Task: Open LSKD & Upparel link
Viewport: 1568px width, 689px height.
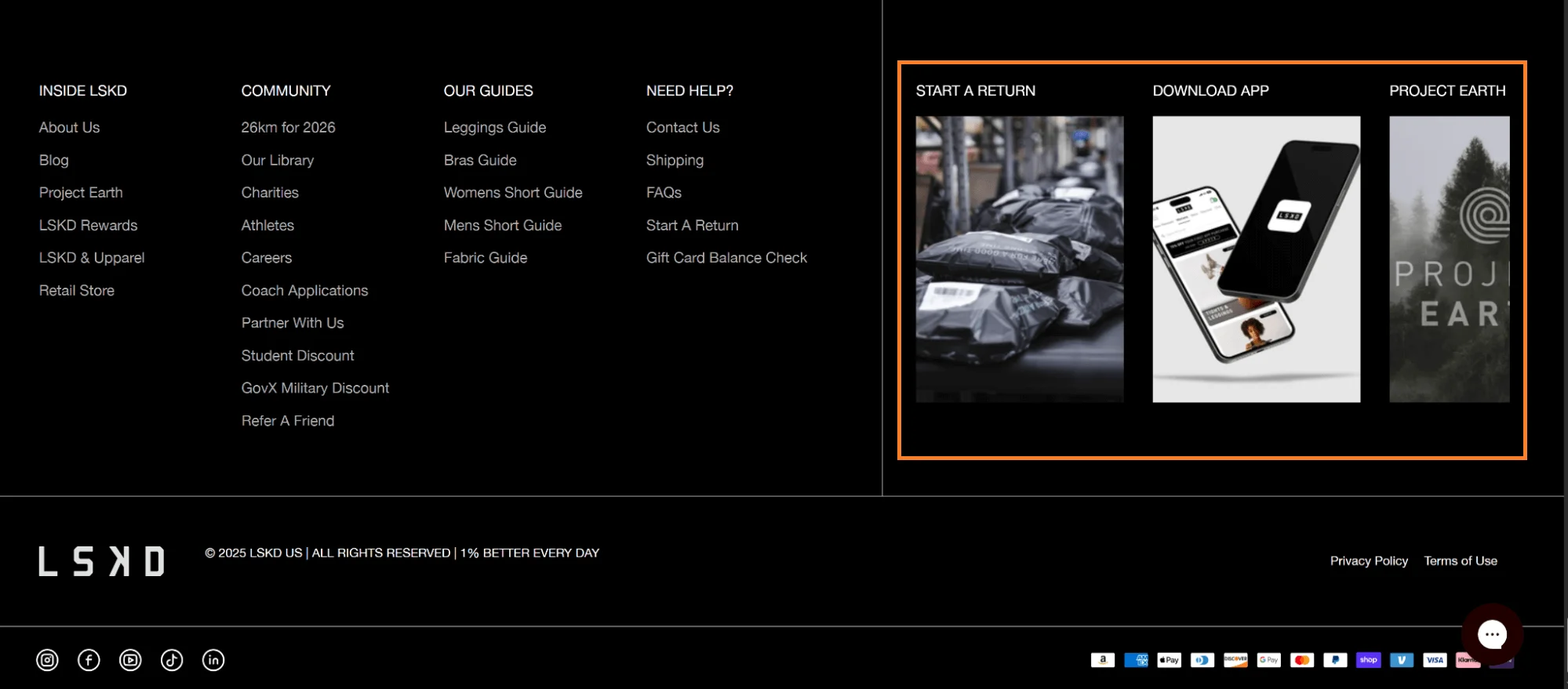Action: tap(92, 258)
